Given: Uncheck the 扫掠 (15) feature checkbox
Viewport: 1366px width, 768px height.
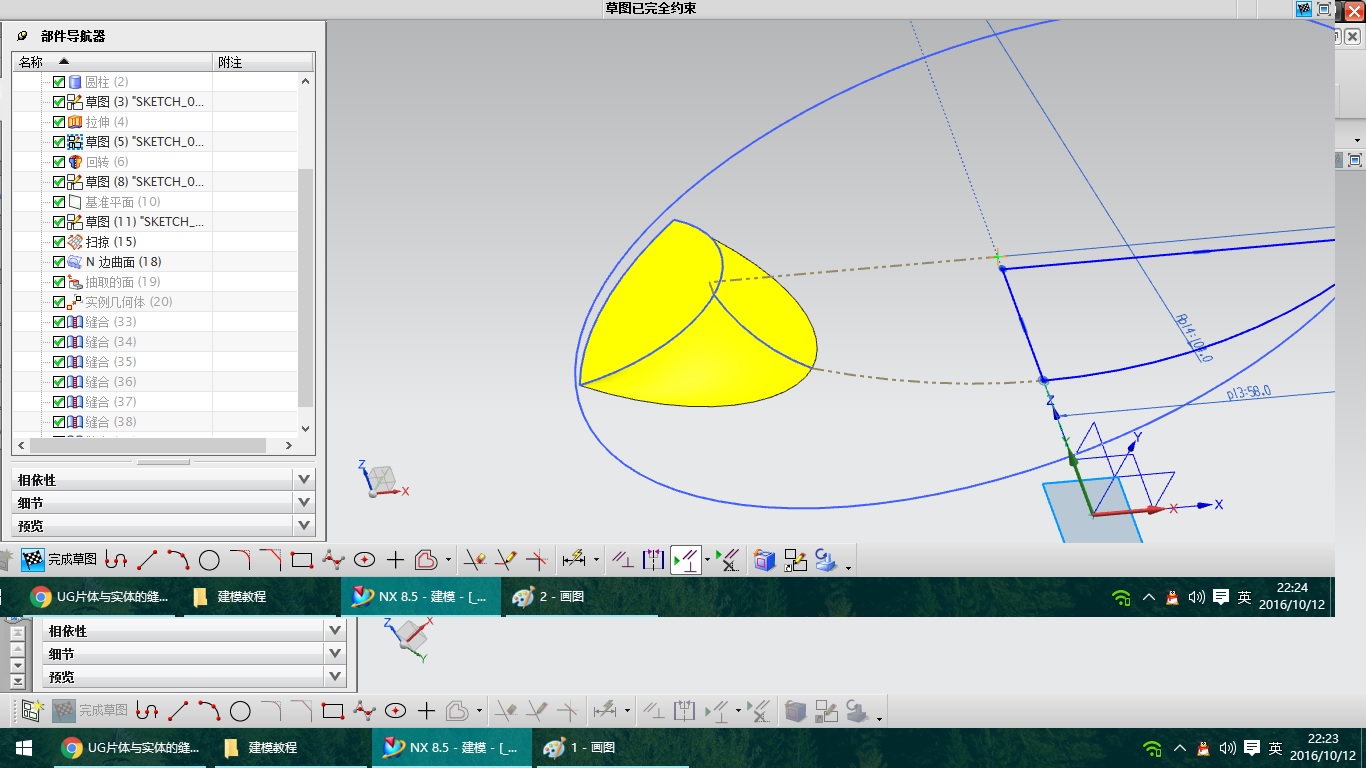Looking at the screenshot, I should (59, 242).
